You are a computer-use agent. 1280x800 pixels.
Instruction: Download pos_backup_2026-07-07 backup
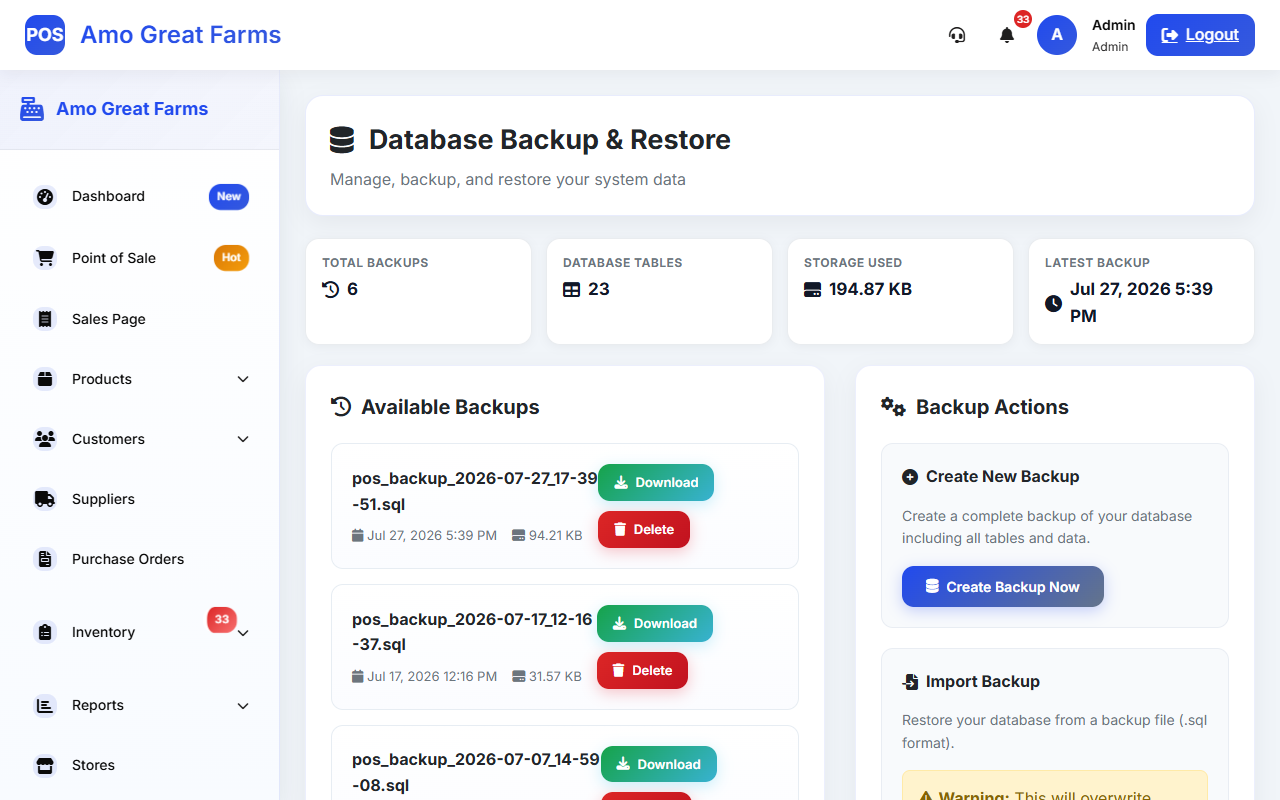[659, 764]
